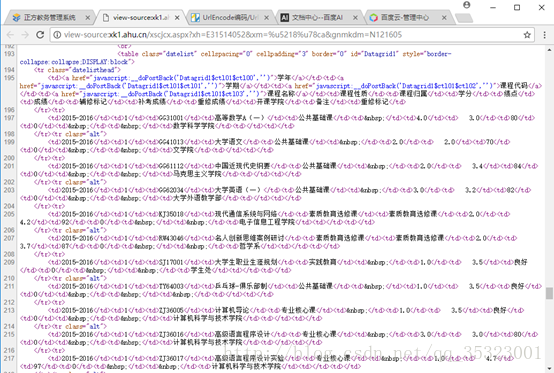Viewport: 554px width, 373px height.
Task: Click scrollbar down arrow
Action: (x=549, y=368)
